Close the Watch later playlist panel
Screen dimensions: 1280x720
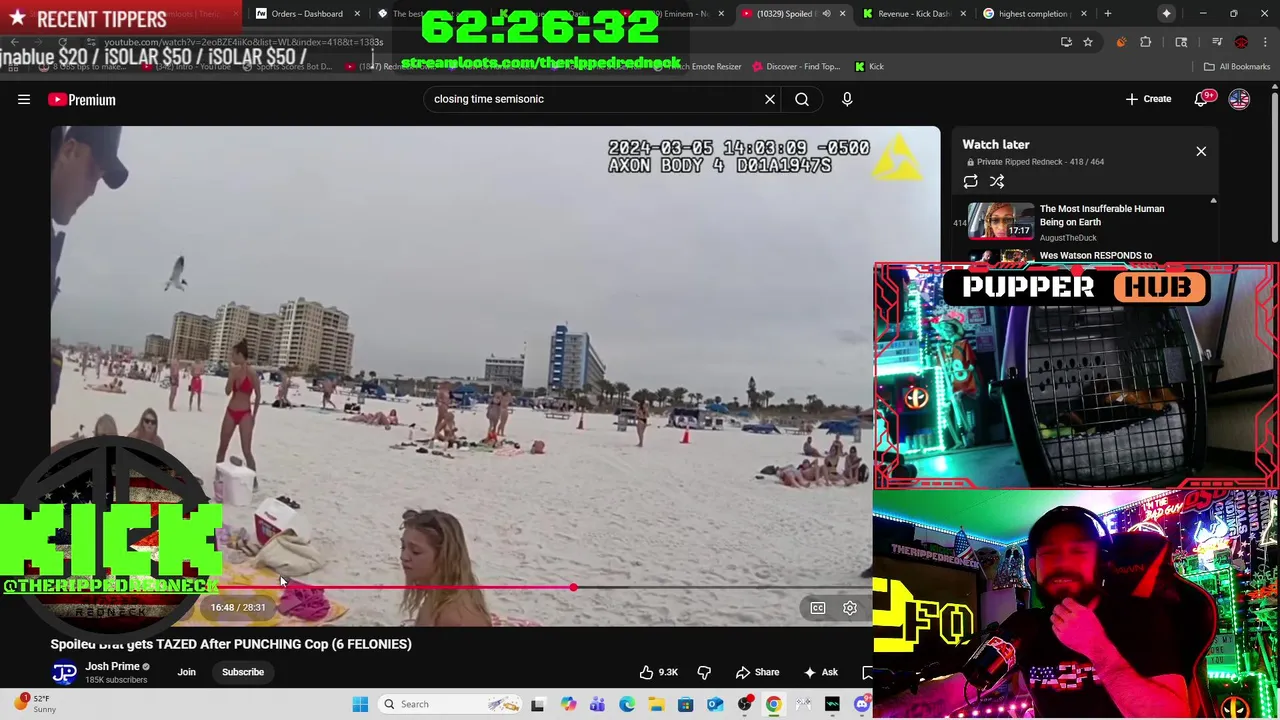pyautogui.click(x=1201, y=151)
